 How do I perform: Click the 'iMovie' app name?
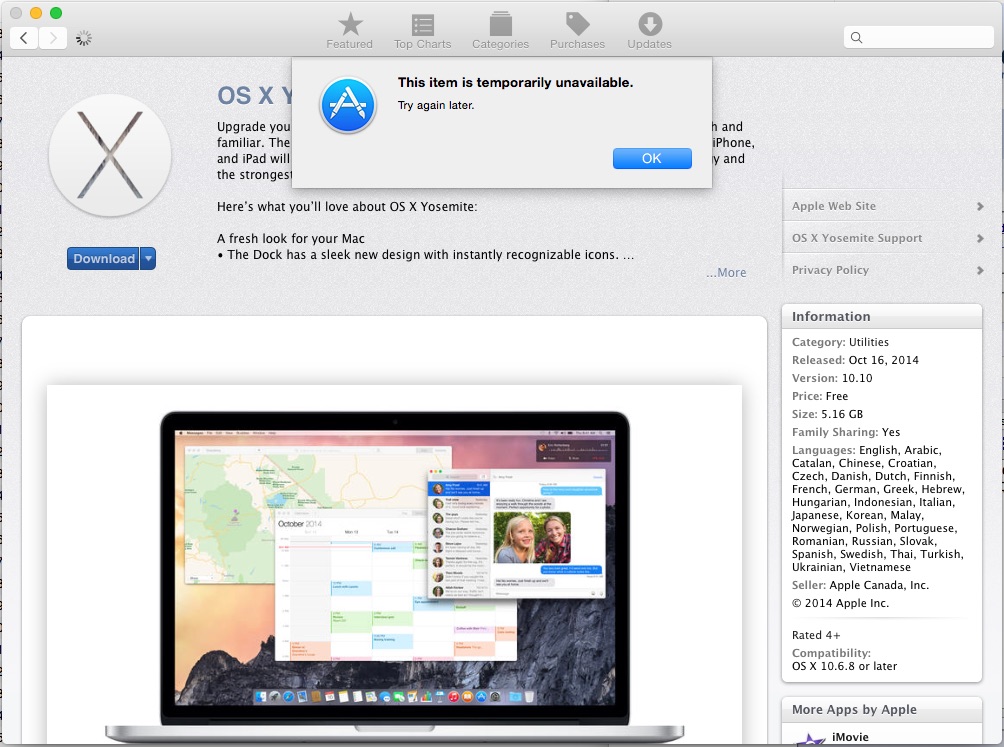[850, 737]
